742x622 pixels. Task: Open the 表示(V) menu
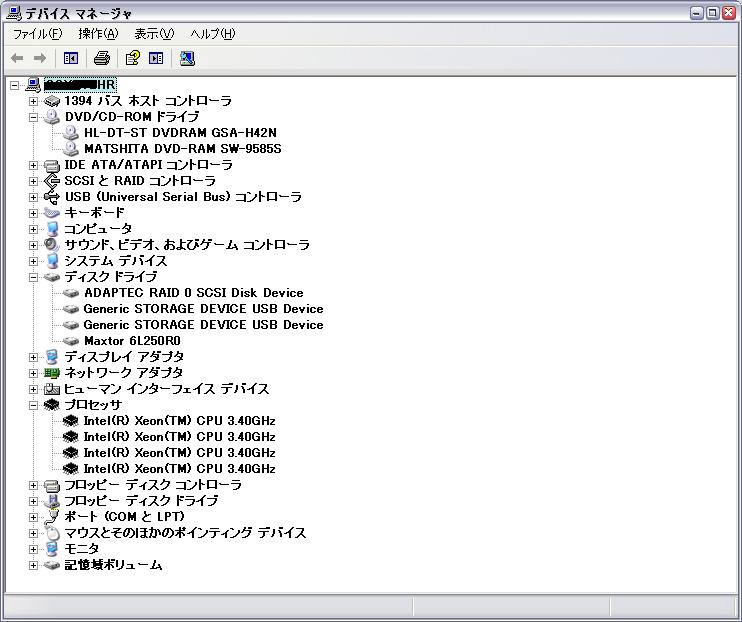154,34
